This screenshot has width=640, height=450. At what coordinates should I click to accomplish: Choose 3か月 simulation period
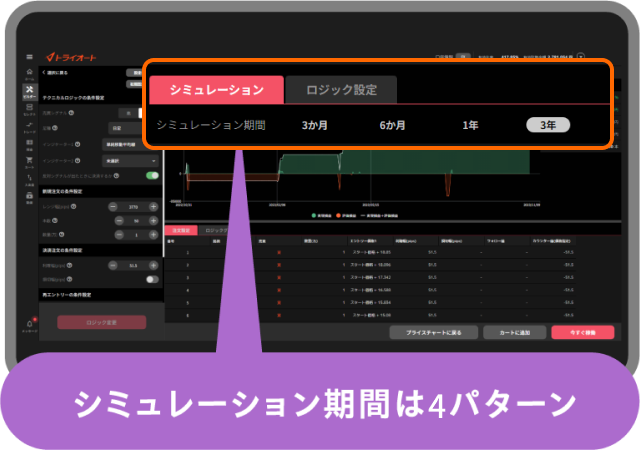tap(315, 125)
